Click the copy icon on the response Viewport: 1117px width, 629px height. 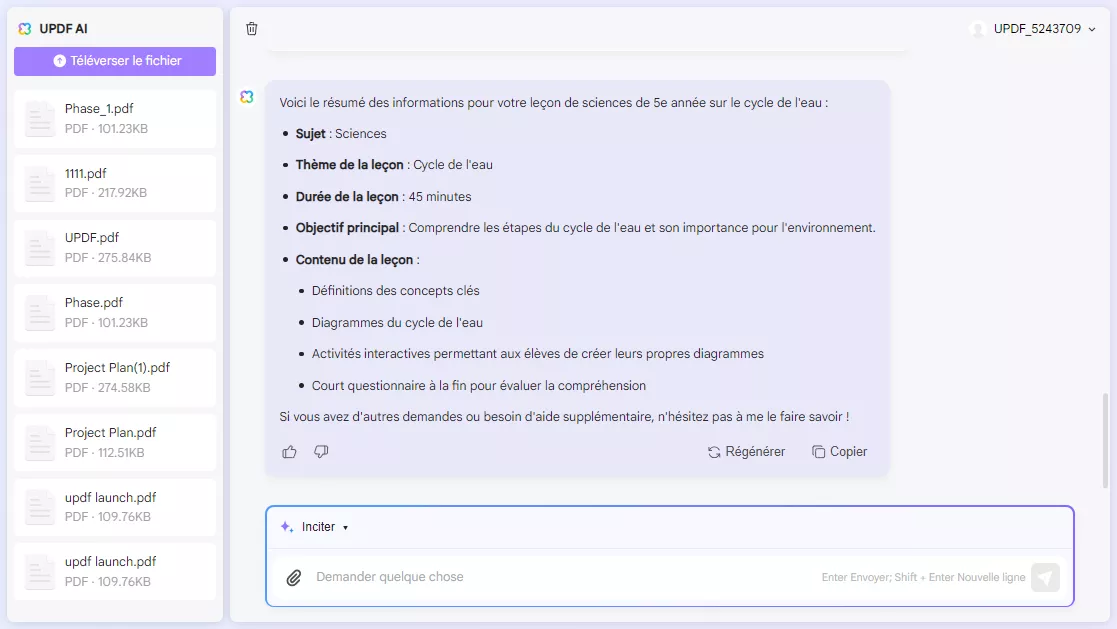tap(815, 451)
